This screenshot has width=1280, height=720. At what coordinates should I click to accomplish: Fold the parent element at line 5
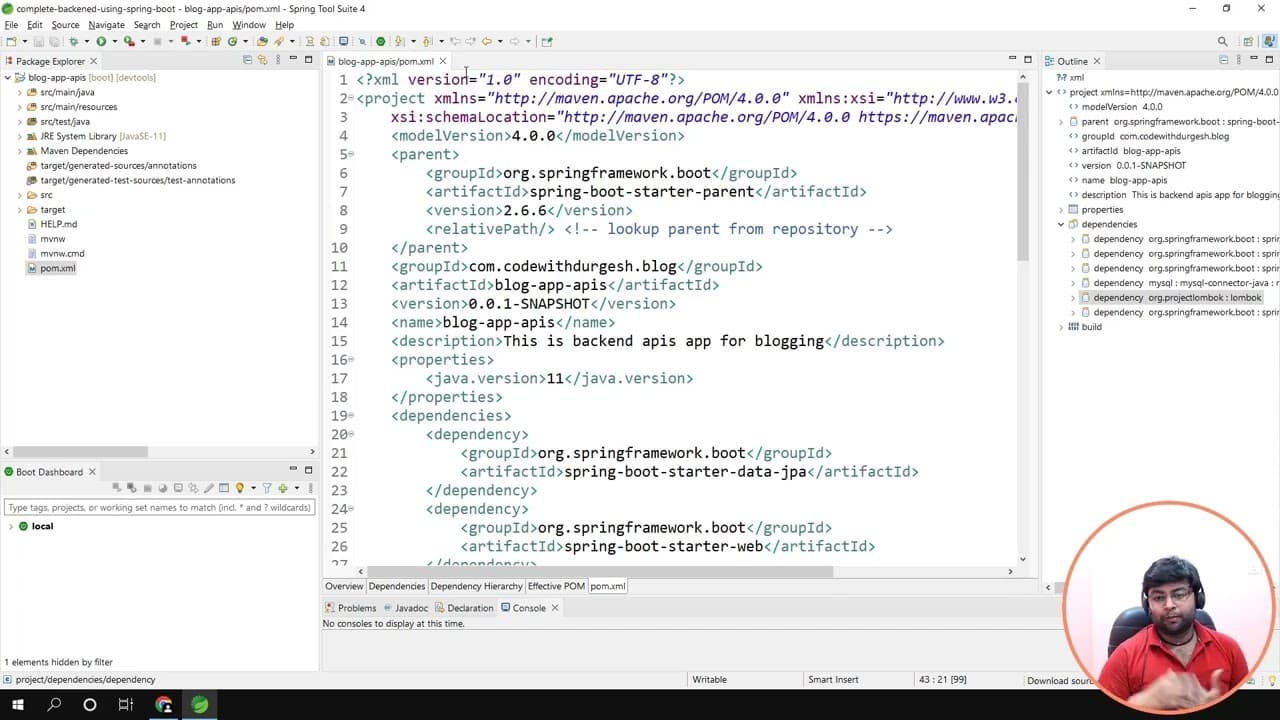click(x=350, y=154)
